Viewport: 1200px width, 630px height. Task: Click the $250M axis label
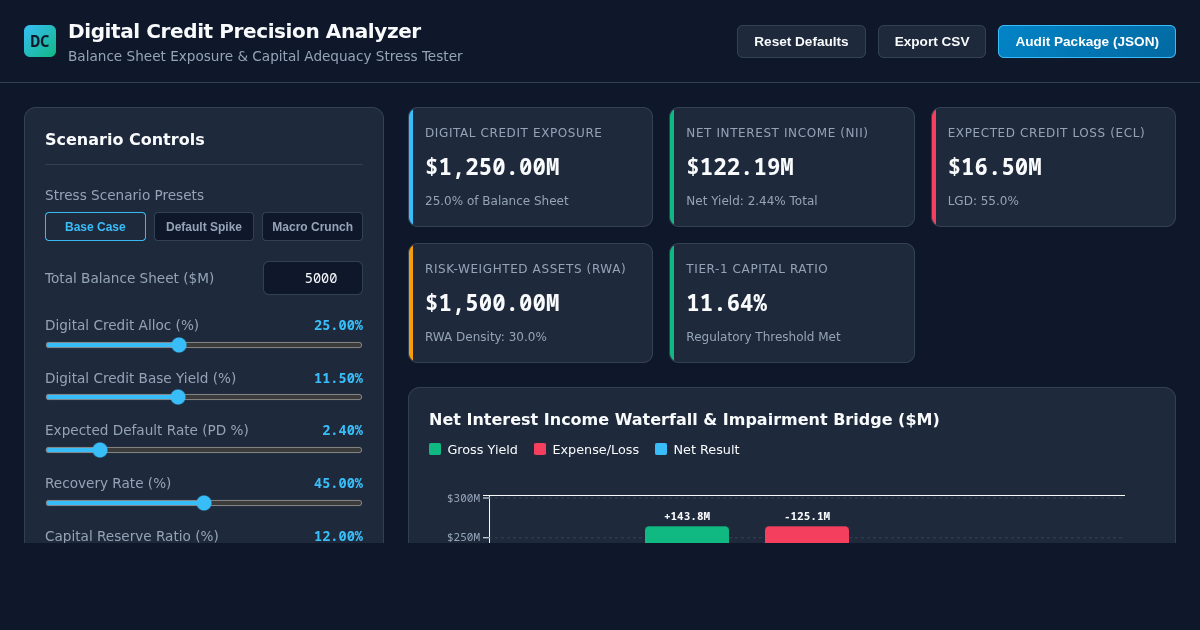pos(463,537)
